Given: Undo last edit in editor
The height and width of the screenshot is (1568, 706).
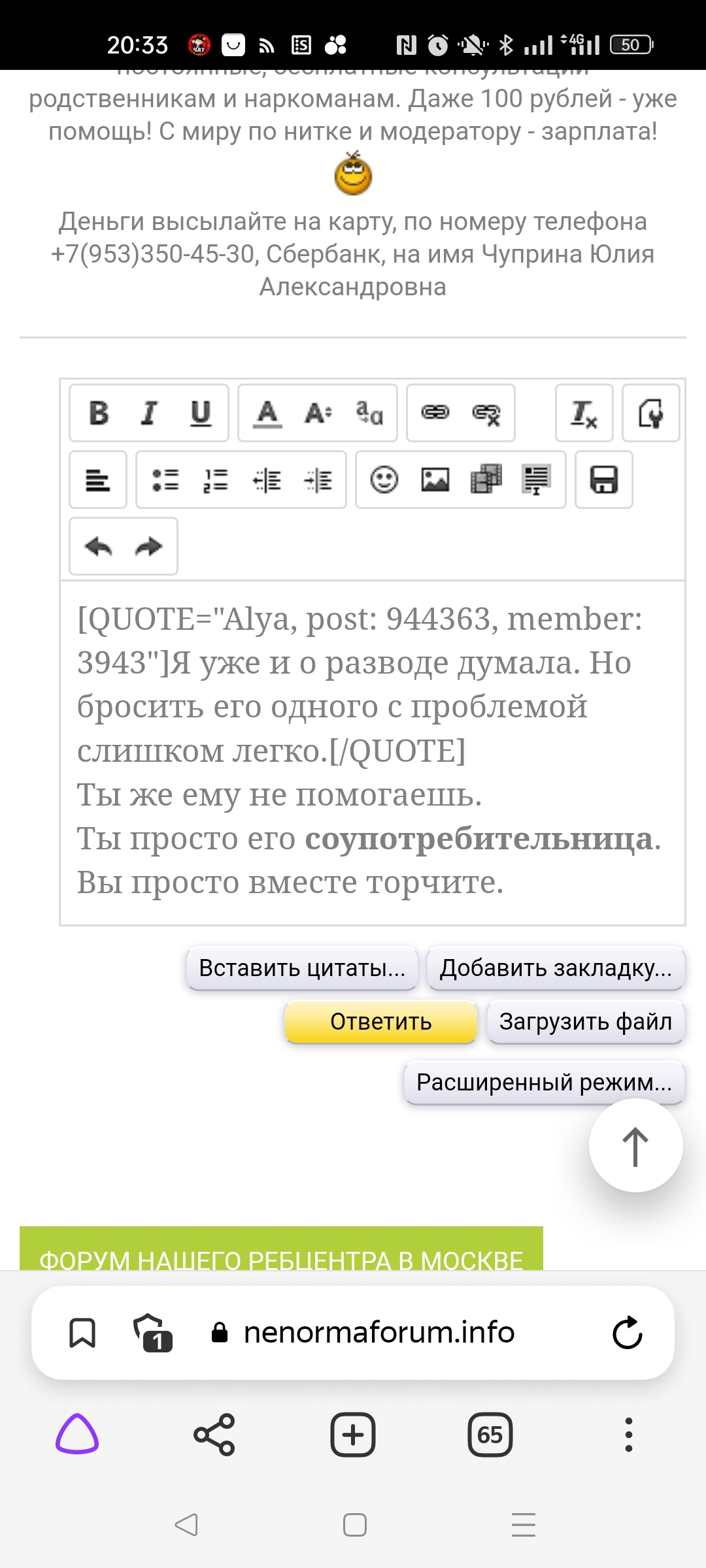Looking at the screenshot, I should click(x=99, y=547).
